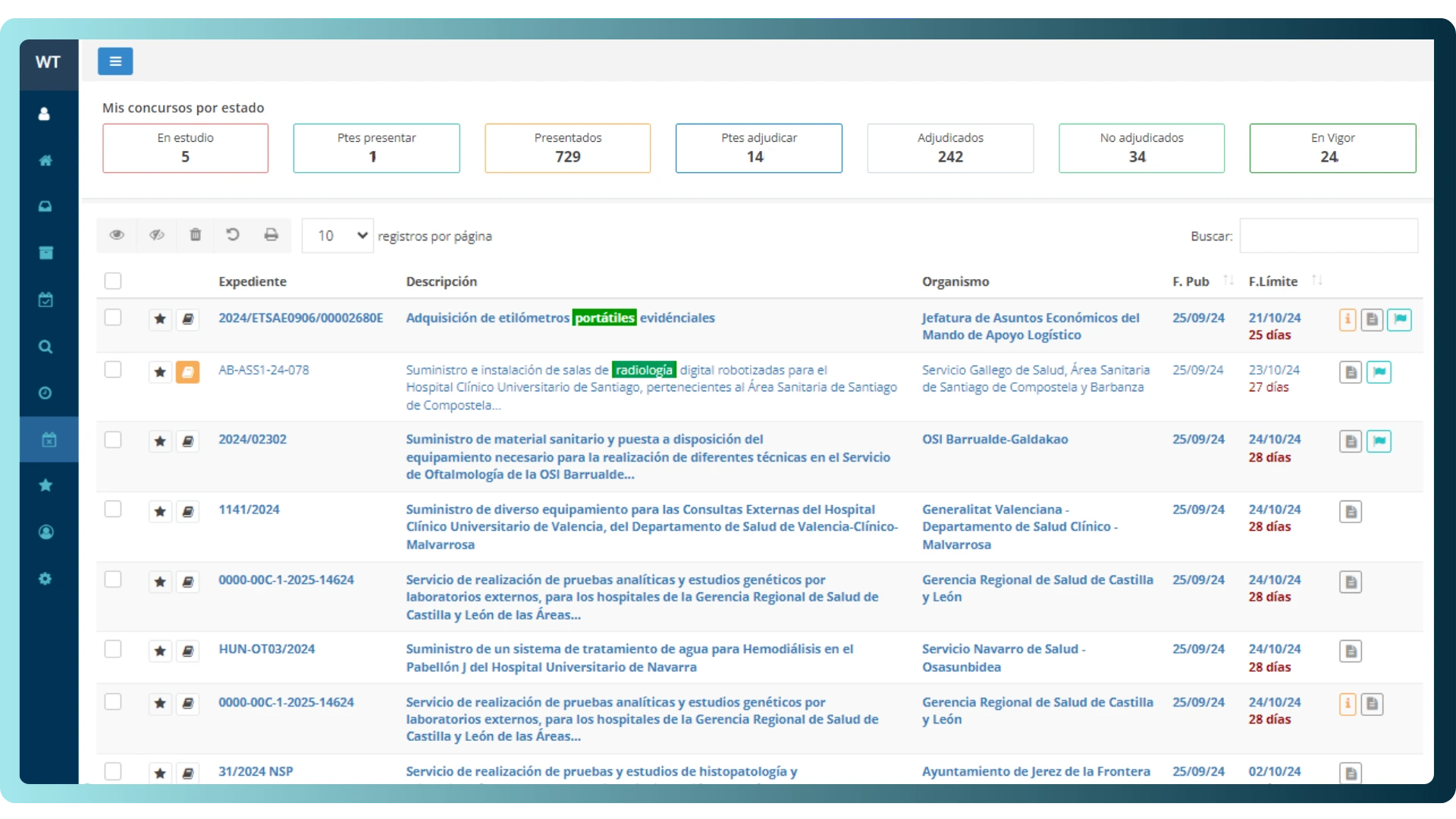1456x819 pixels.
Task: Open Servicio Navarro de Salud organismo link
Action: pyautogui.click(x=1003, y=658)
